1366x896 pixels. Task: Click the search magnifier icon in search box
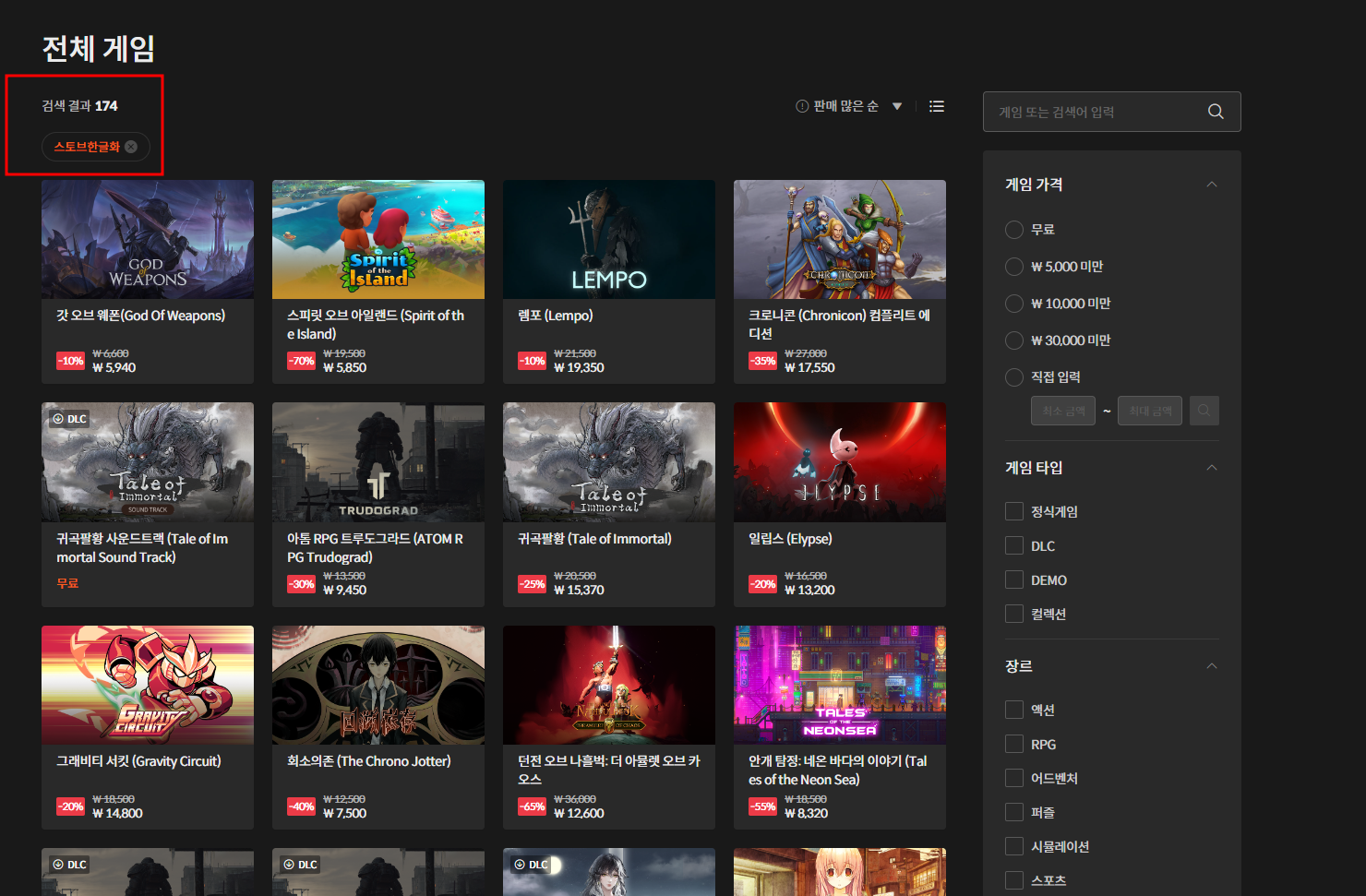pyautogui.click(x=1216, y=112)
